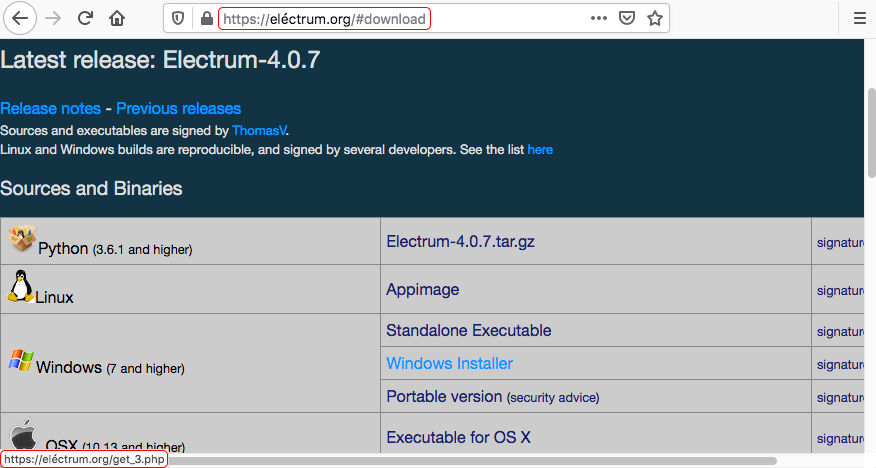
Task: Open signature for OS X executable
Action: (x=840, y=438)
